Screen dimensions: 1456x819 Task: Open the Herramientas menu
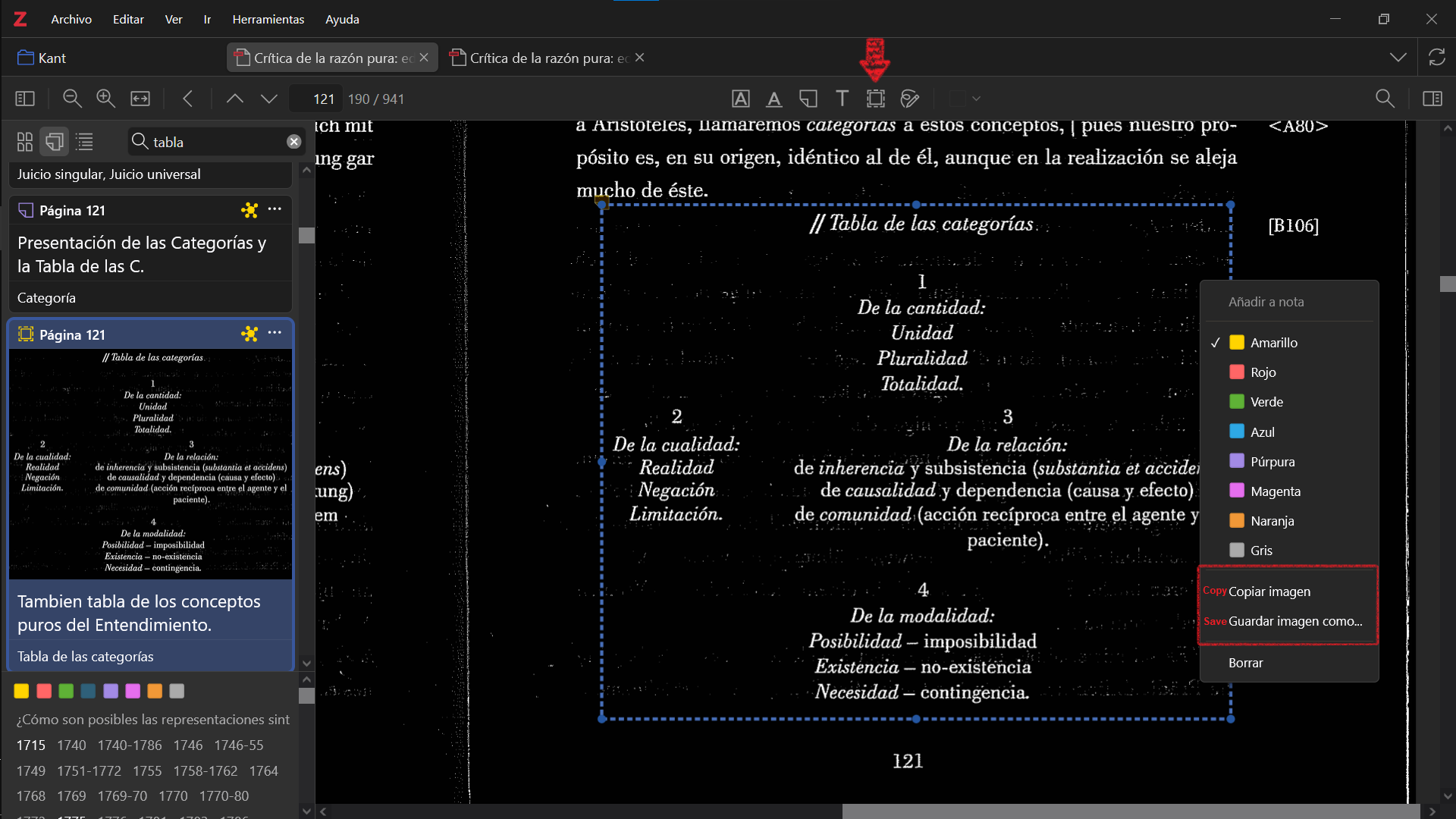click(268, 19)
